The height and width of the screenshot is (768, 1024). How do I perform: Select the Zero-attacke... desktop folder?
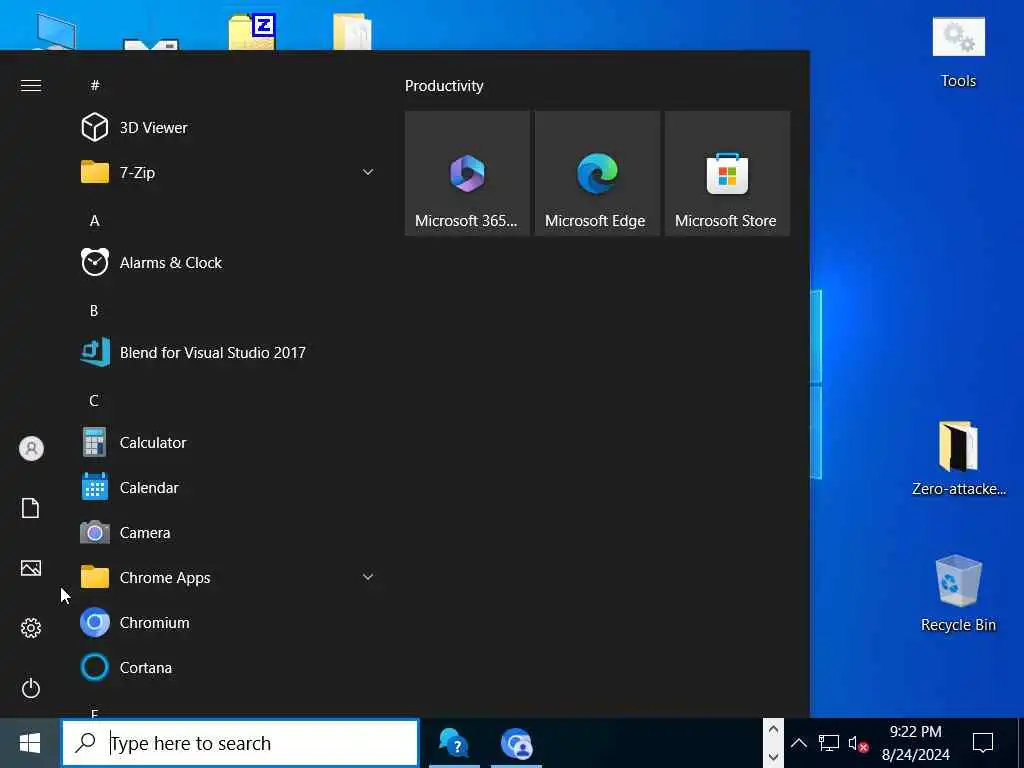(x=958, y=459)
